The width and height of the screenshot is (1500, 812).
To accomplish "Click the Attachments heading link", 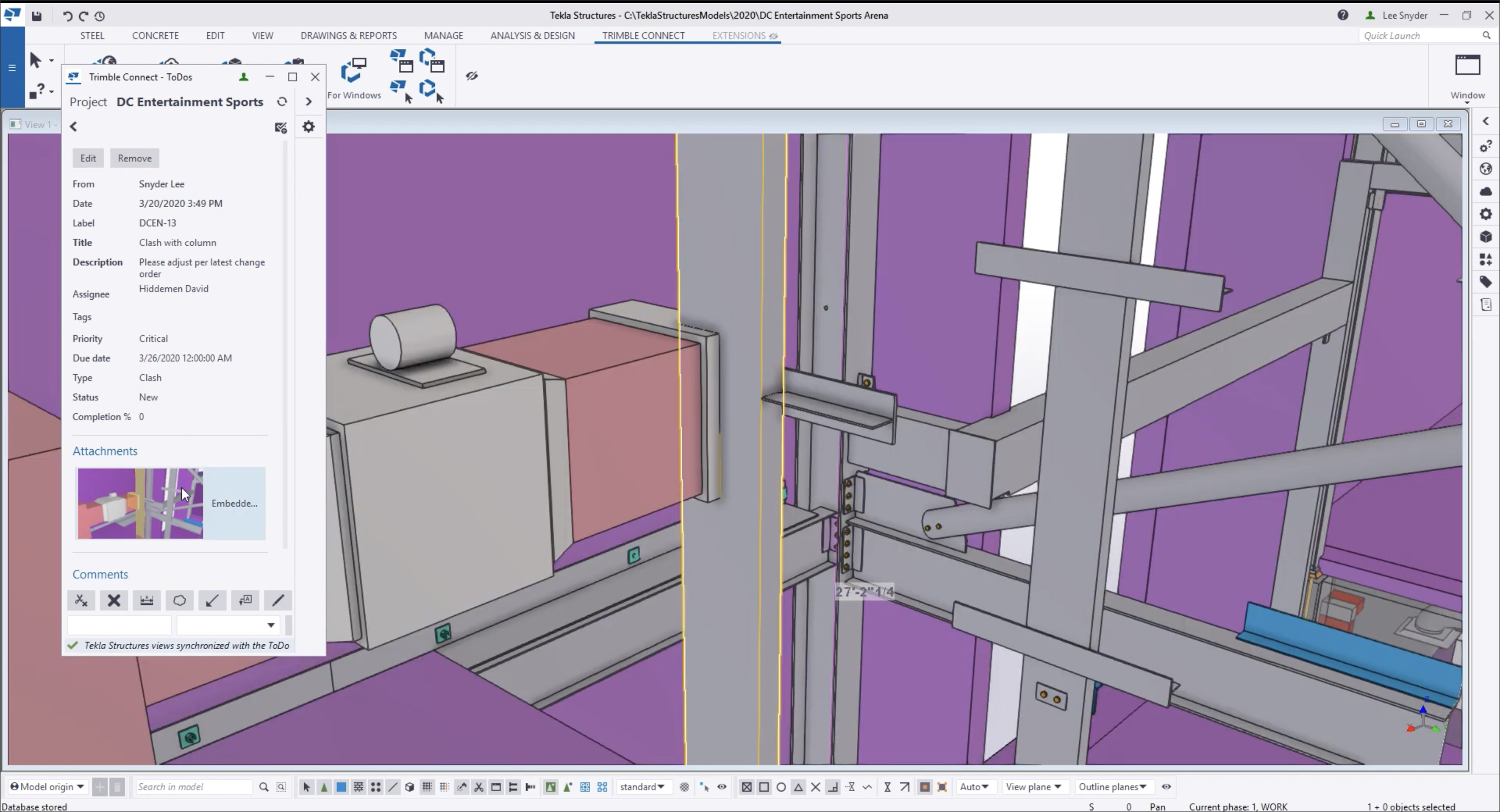I will (x=105, y=451).
